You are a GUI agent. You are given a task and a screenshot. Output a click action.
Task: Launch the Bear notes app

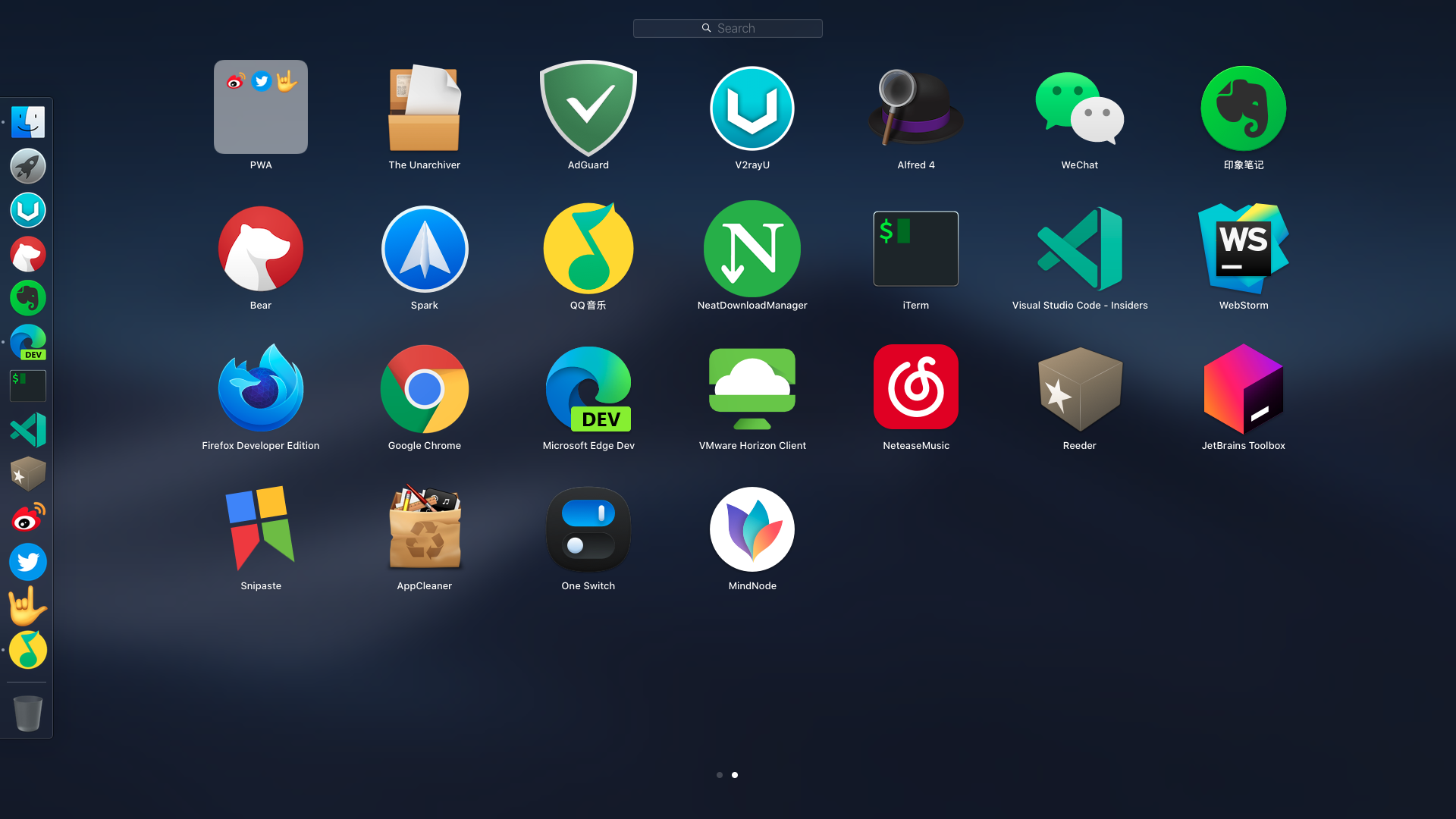click(260, 249)
